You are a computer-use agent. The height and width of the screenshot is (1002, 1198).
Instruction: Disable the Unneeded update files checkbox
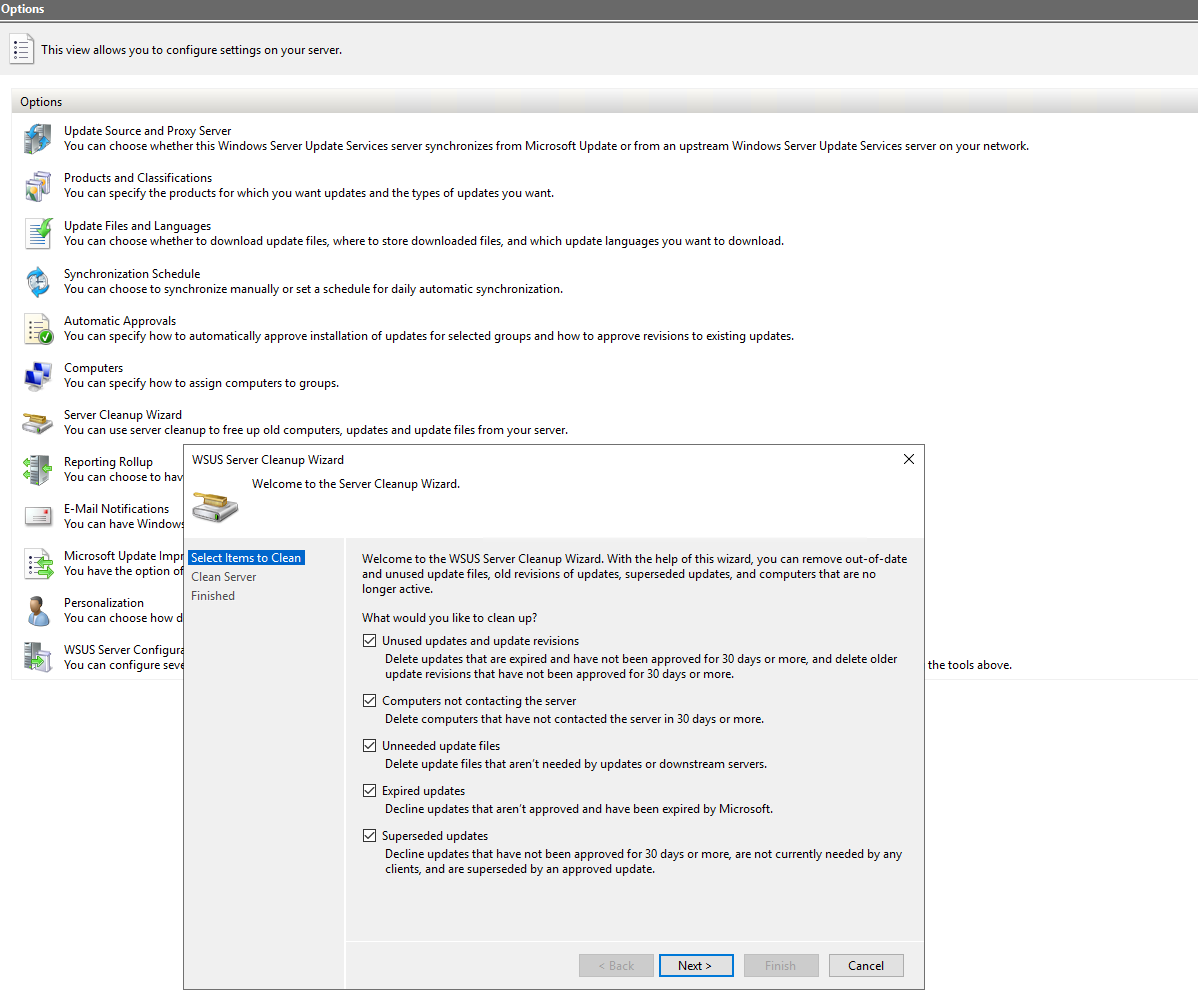pos(370,746)
